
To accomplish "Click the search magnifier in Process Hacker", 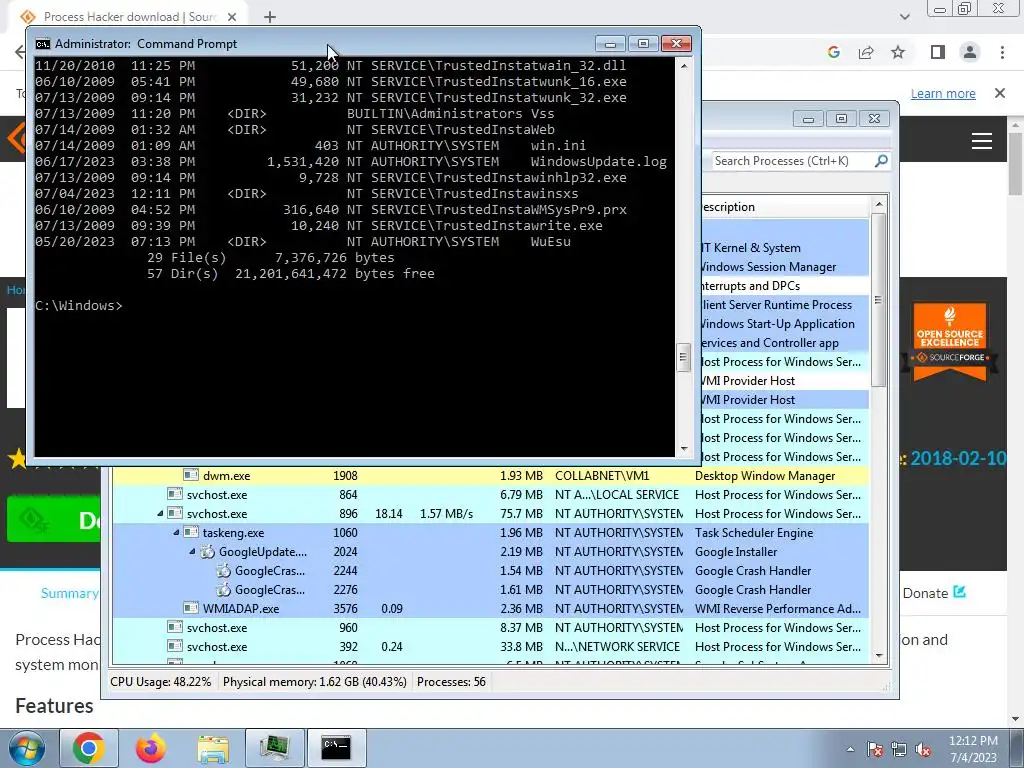I will [880, 161].
